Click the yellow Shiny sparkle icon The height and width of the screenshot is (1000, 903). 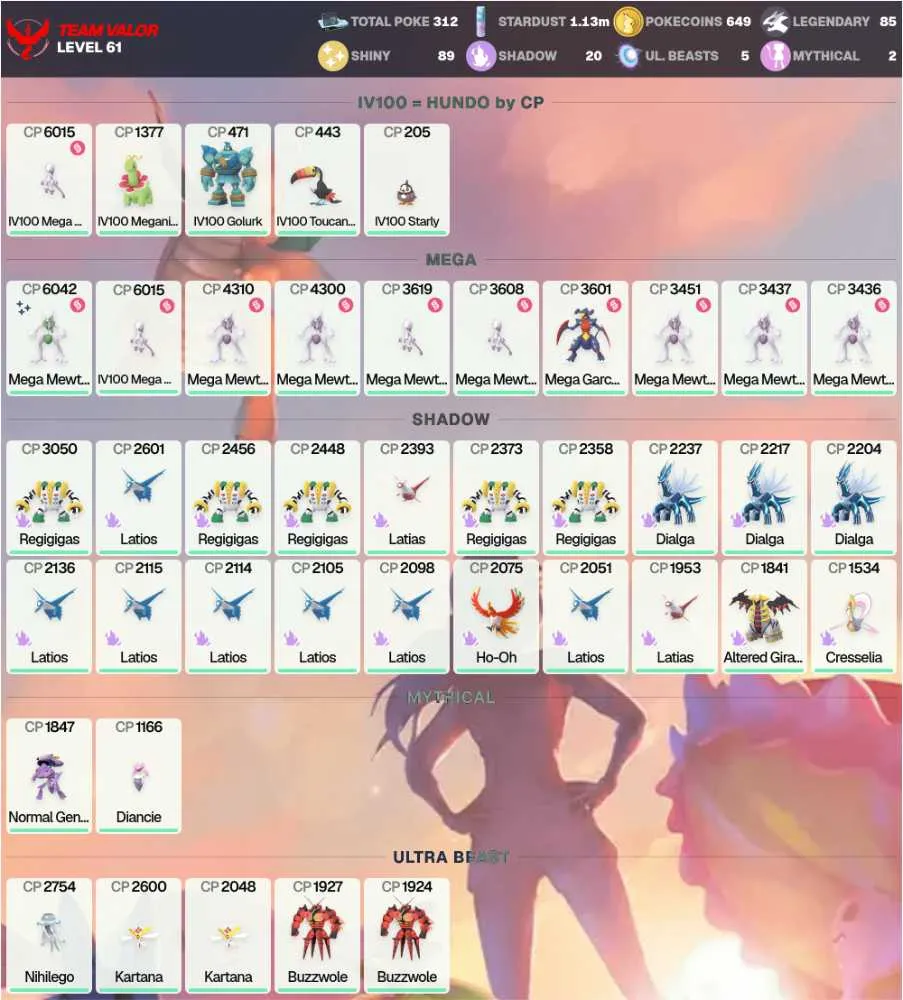(332, 56)
